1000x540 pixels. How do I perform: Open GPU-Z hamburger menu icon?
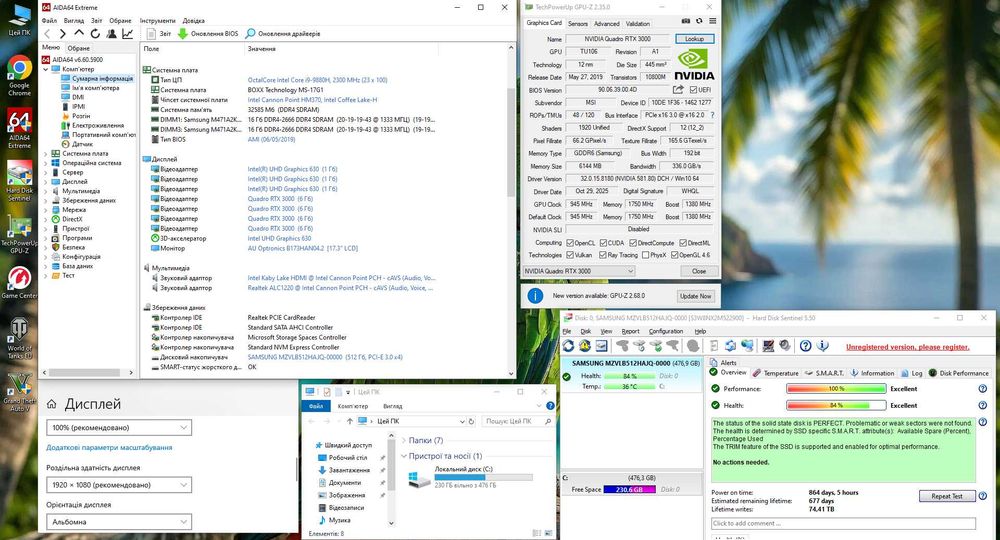coord(712,21)
